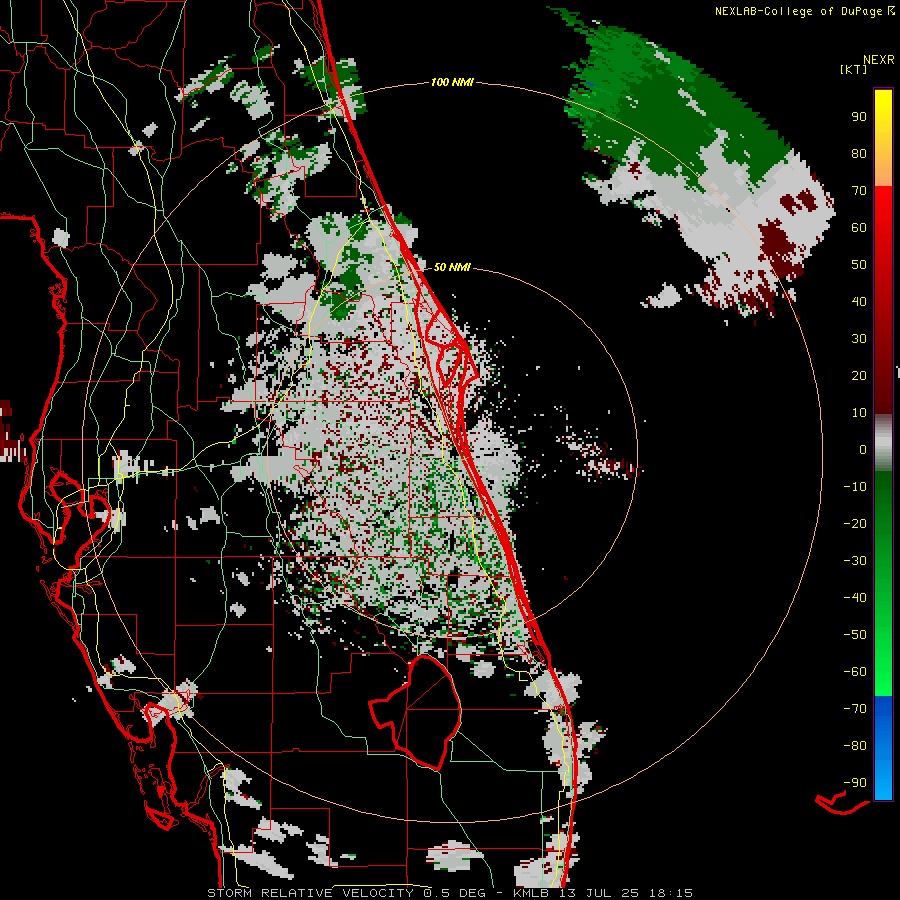Click the 40 value on the velocity scale
The image size is (900, 900).
(x=859, y=302)
